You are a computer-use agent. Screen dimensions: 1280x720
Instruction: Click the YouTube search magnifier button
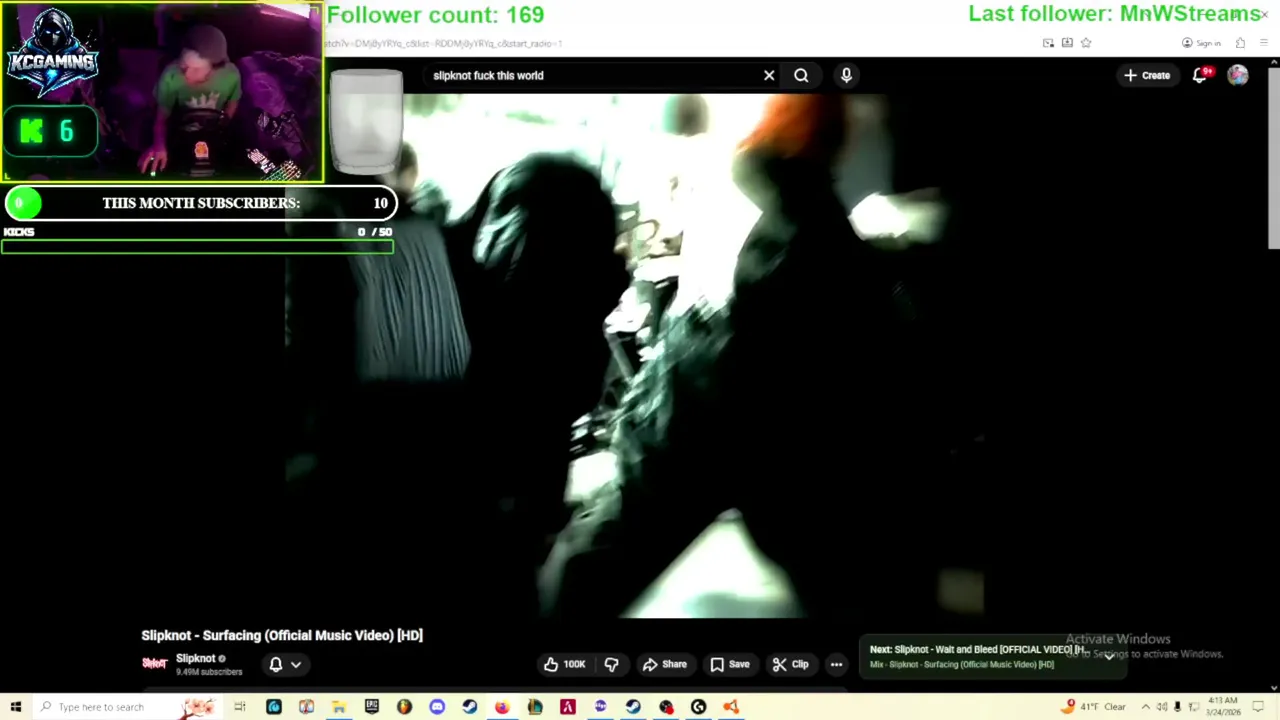click(x=801, y=75)
